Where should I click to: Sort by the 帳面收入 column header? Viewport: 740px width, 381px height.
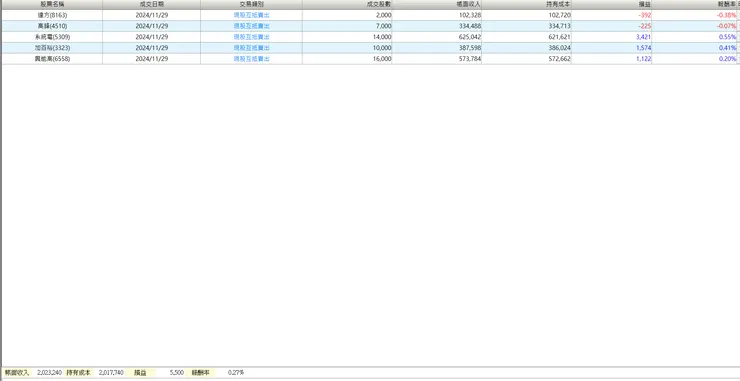[437, 4]
